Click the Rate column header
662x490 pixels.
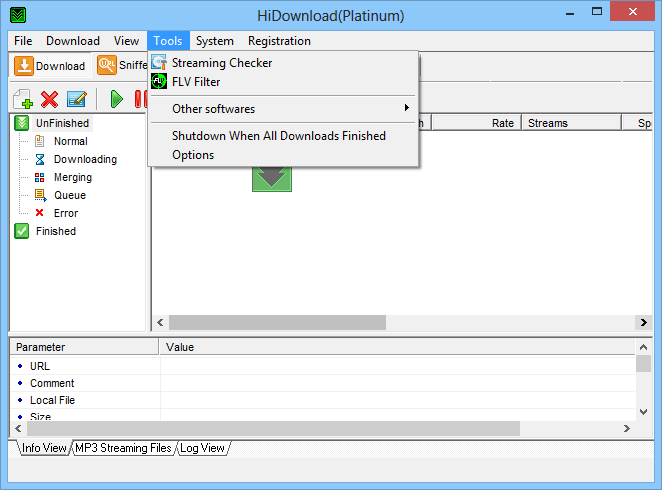pyautogui.click(x=476, y=123)
